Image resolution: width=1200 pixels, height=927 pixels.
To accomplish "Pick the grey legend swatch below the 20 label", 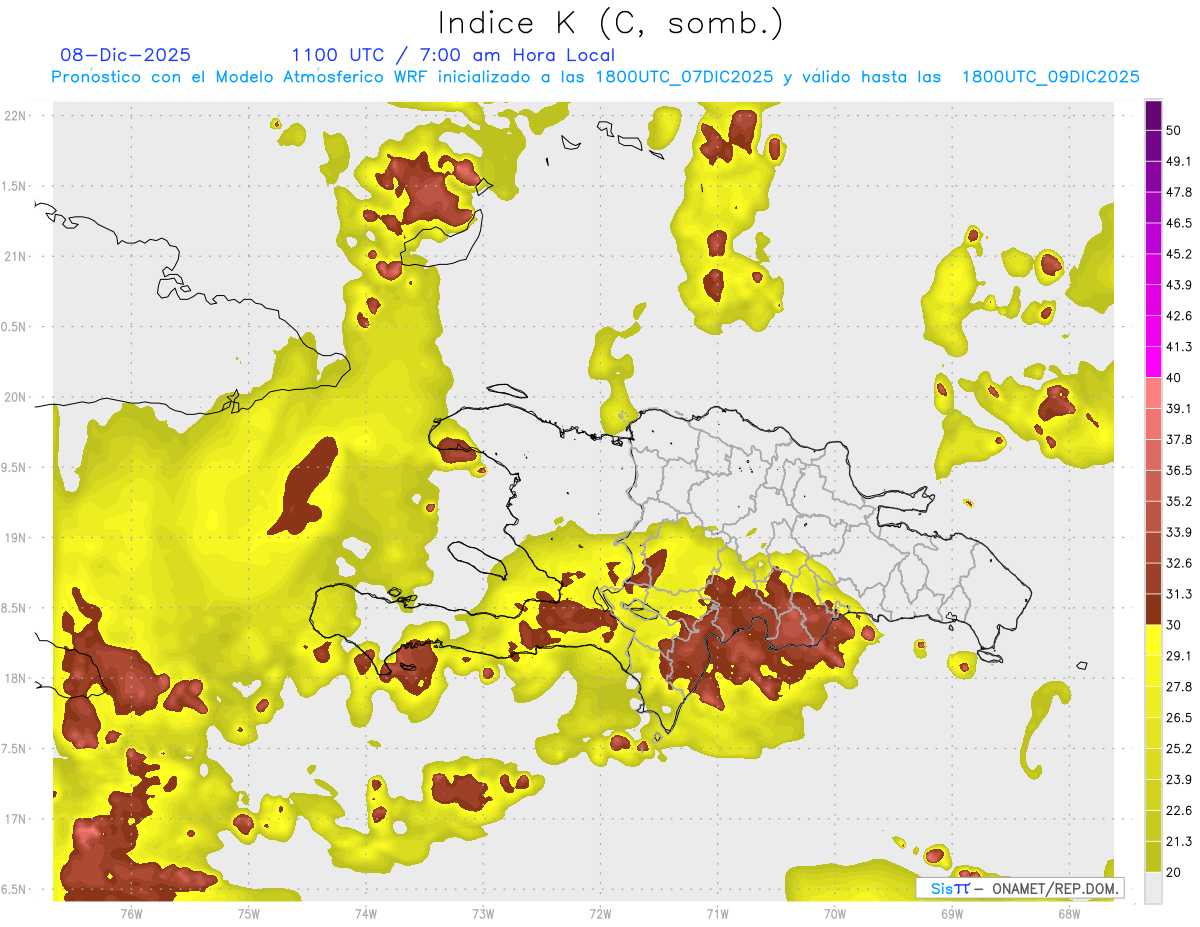I will (1154, 888).
